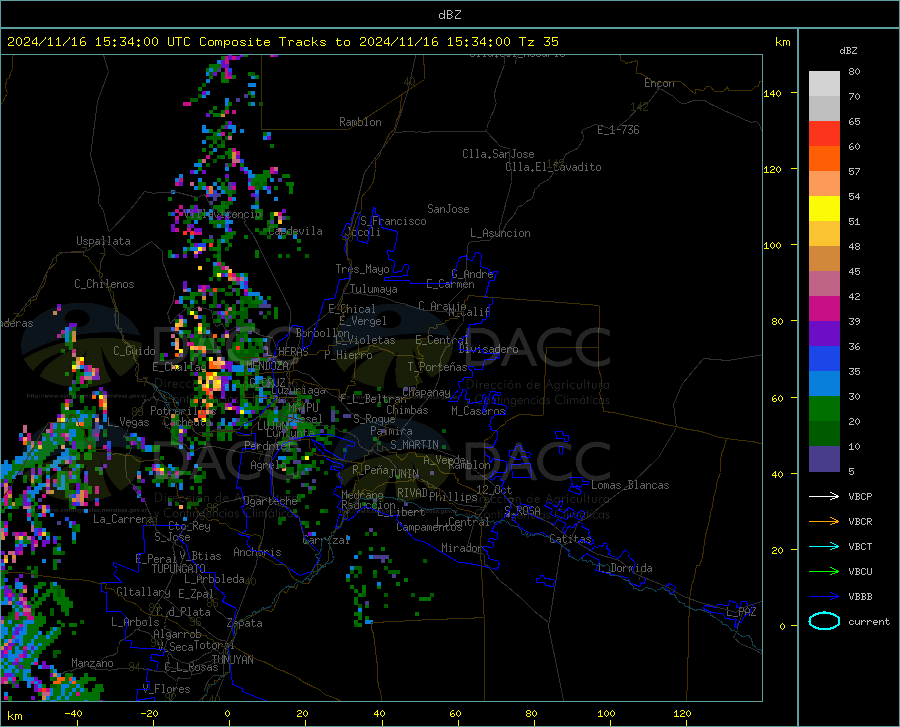Click the 'MENDOZA' city label

267,366
